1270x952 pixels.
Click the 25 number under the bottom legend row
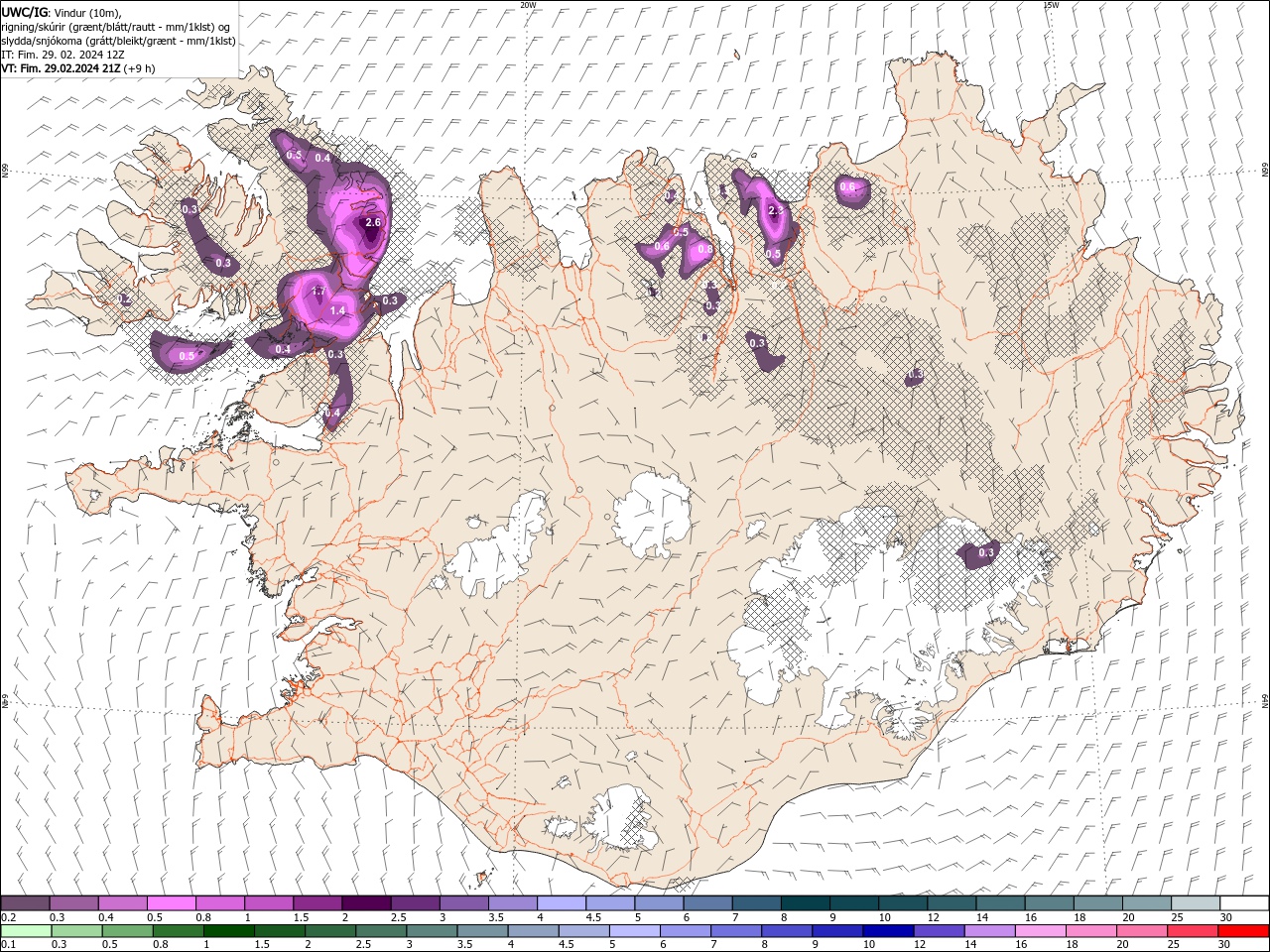tap(1174, 945)
